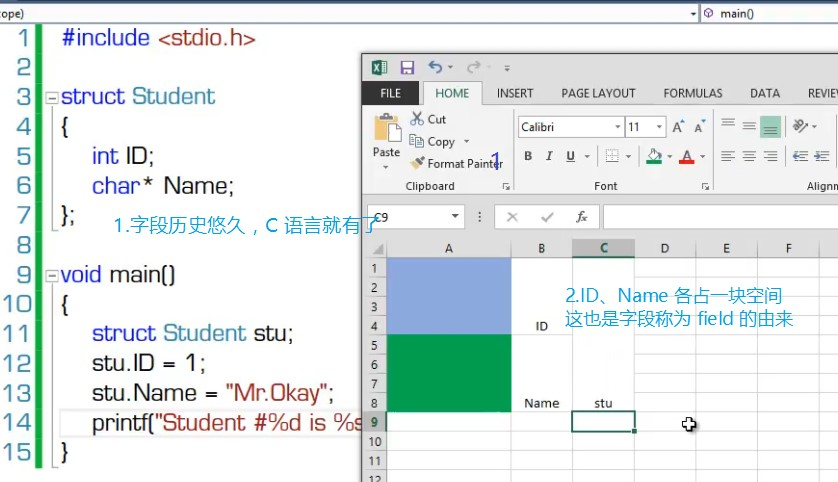Open Insert Function fx dialog

pyautogui.click(x=581, y=217)
